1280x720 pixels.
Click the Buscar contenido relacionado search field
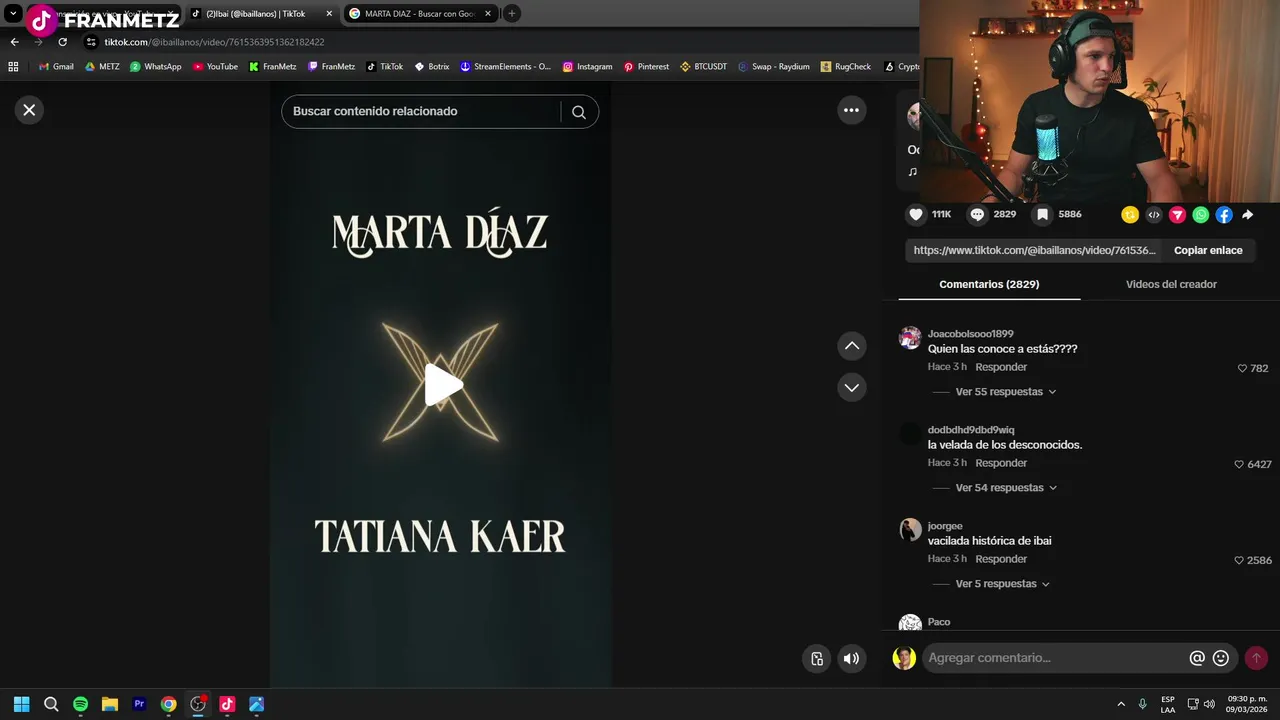[421, 112]
